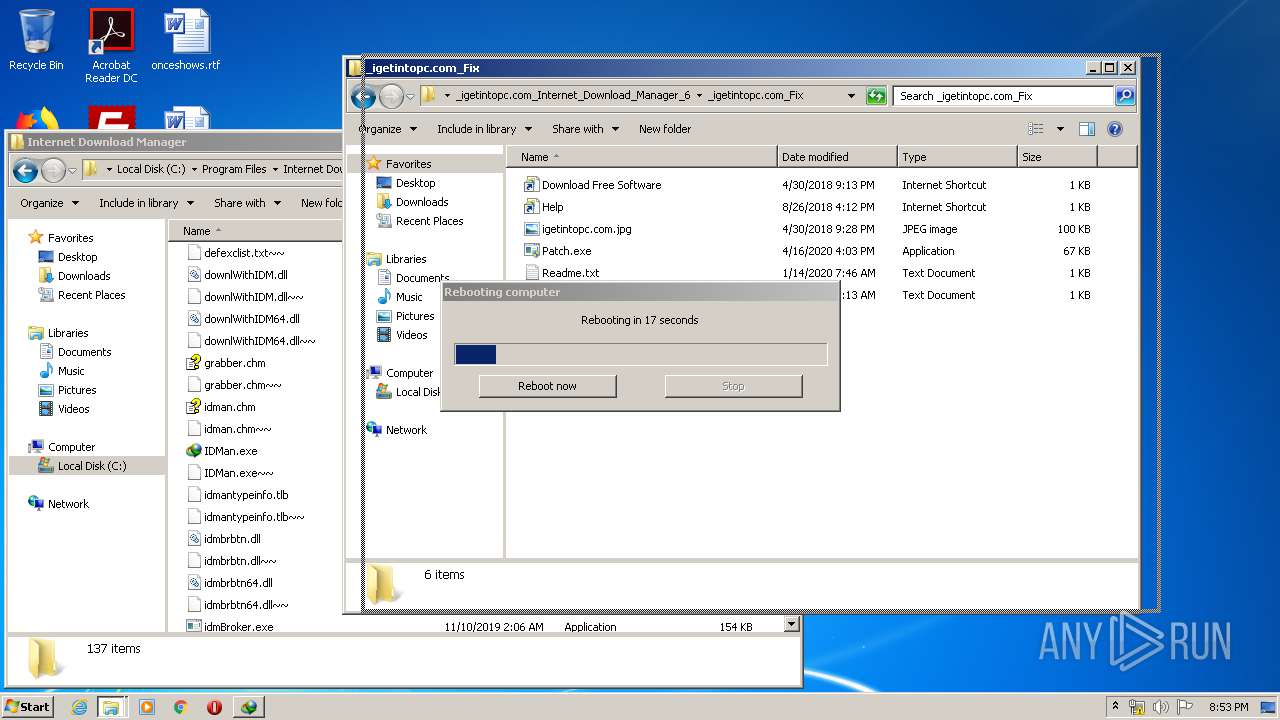Select Download Free Software shortcut file
This screenshot has height=720, width=1280.
pos(592,185)
